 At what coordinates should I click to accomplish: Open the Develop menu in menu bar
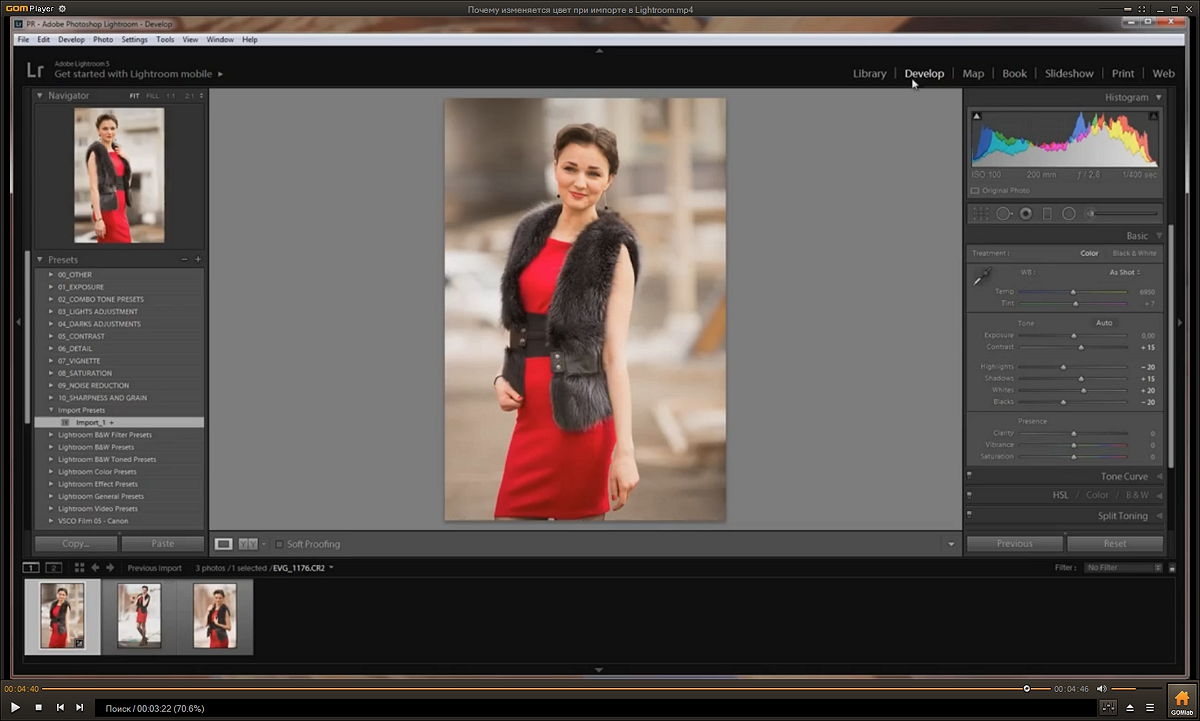click(71, 40)
